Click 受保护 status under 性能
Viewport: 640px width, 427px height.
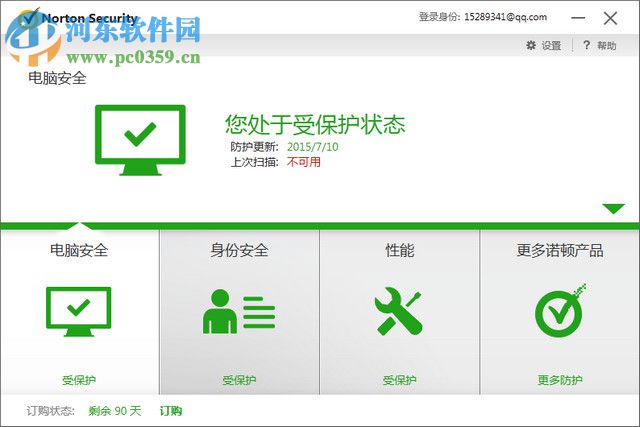coord(399,380)
